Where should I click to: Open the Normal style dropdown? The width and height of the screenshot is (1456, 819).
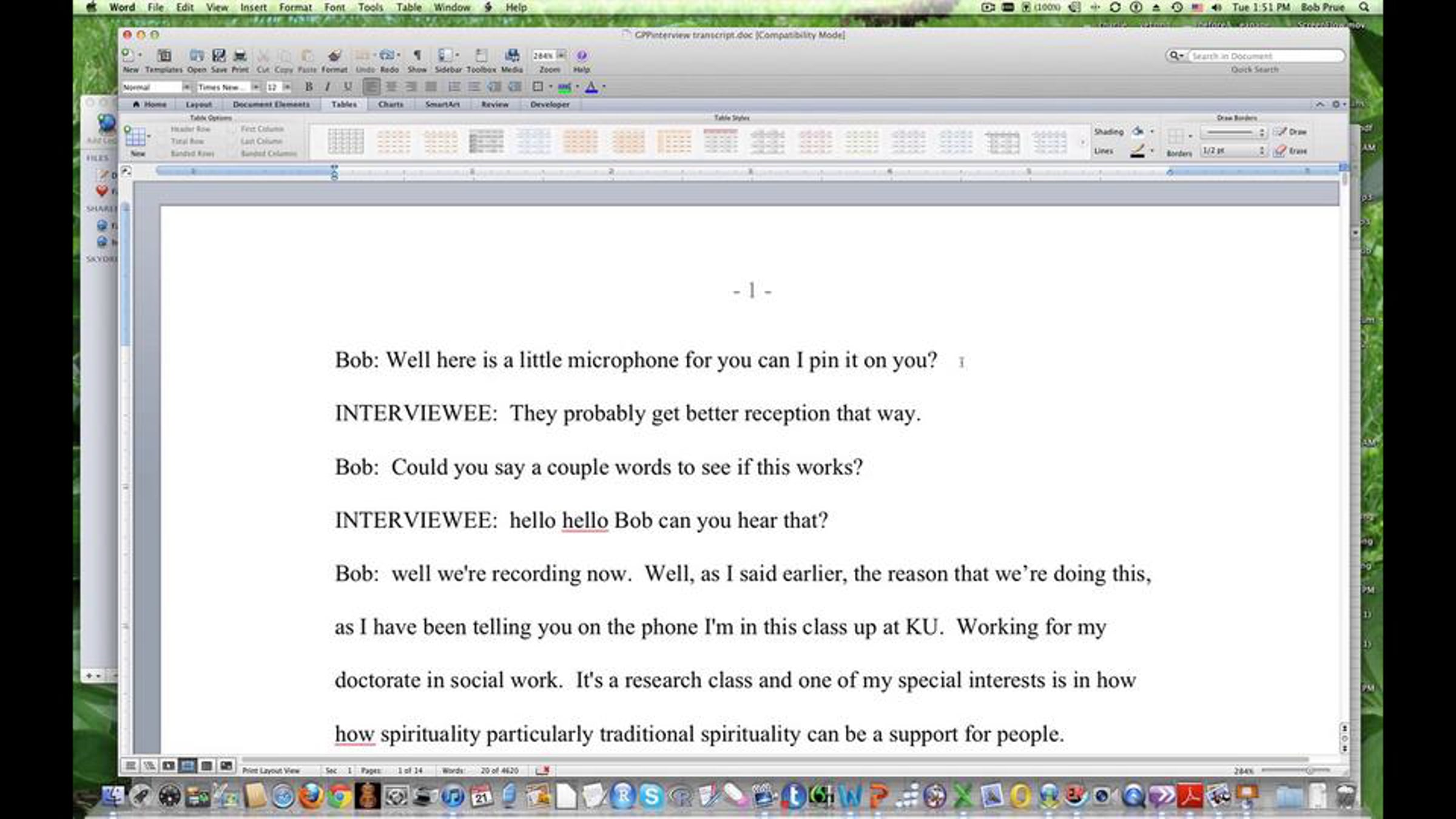(x=186, y=87)
